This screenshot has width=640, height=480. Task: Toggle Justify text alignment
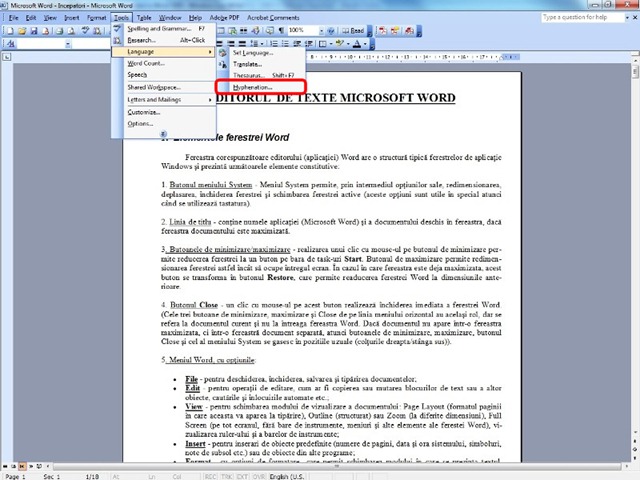(242, 44)
